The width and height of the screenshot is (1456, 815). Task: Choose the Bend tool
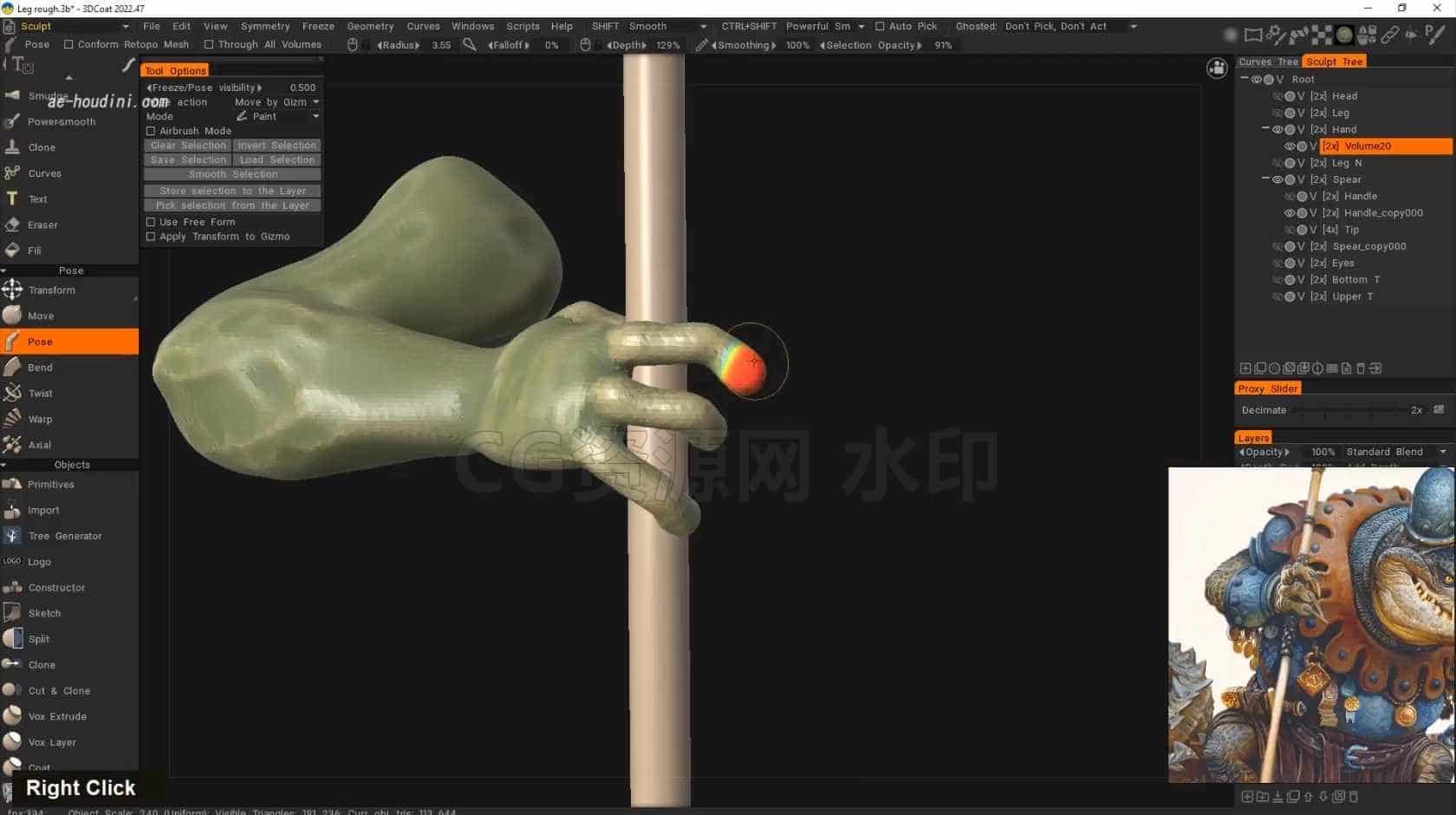click(x=69, y=368)
